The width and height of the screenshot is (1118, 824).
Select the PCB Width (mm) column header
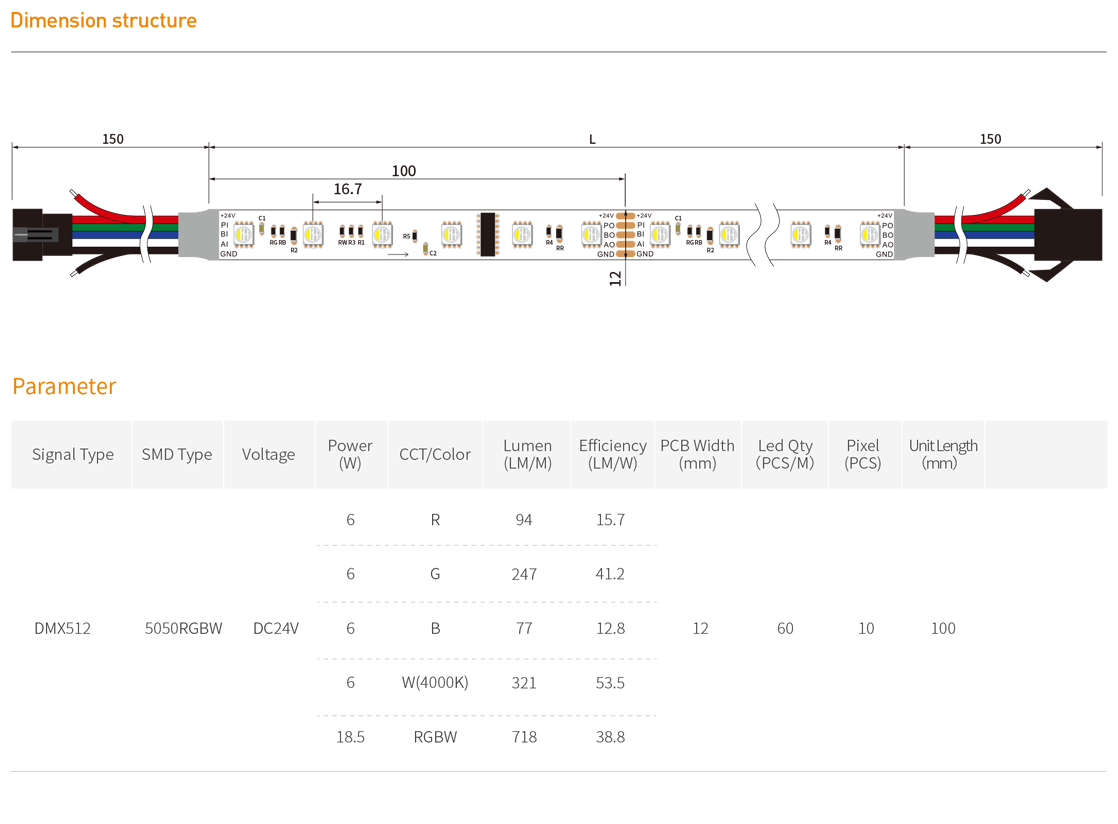tap(697, 454)
